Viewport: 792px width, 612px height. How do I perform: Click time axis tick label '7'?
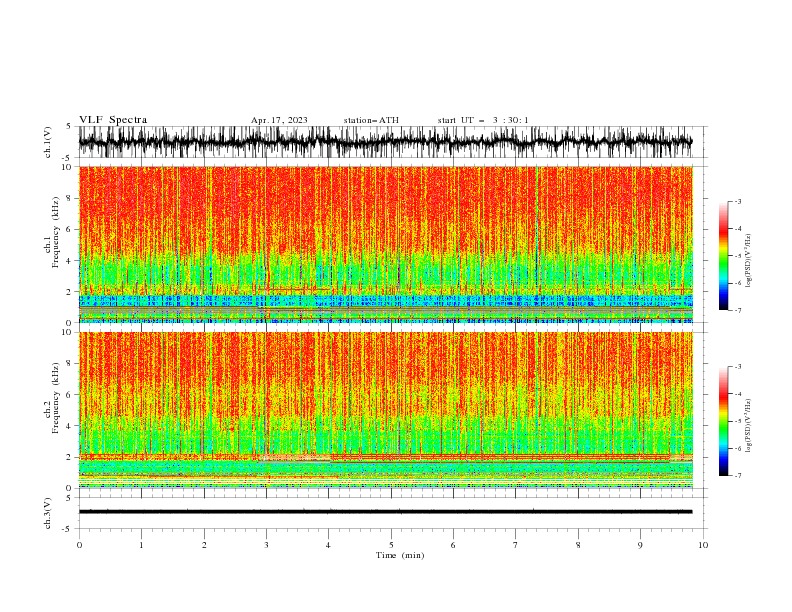pyautogui.click(x=516, y=545)
